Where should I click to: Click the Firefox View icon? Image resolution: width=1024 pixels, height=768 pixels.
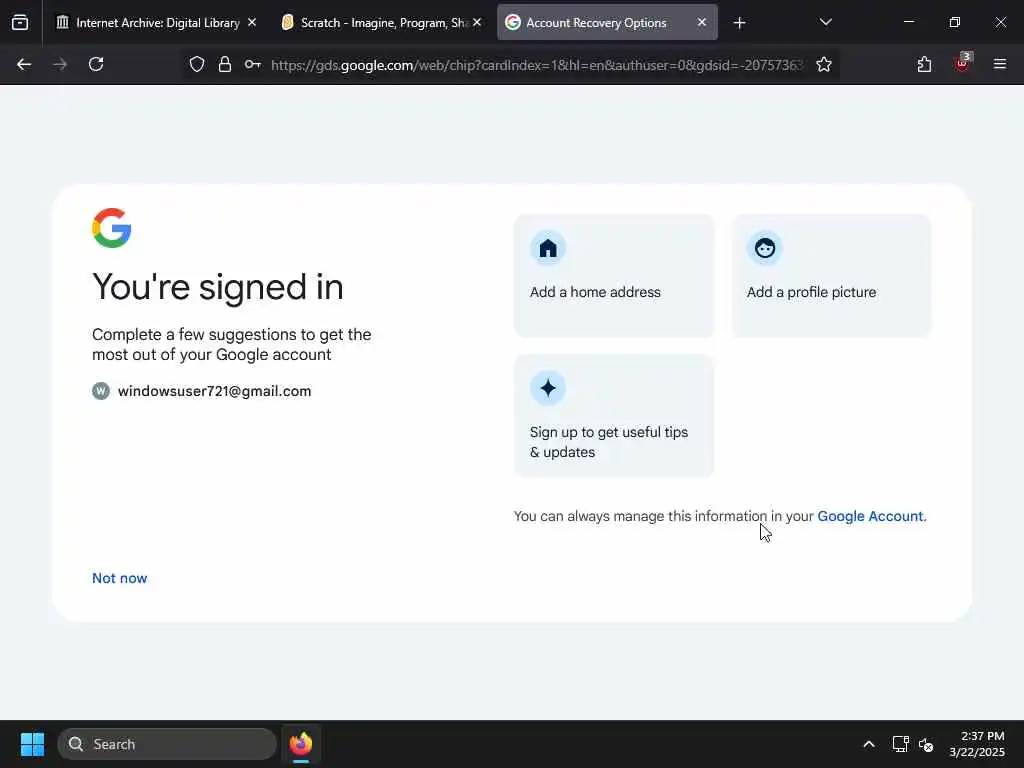click(20, 23)
